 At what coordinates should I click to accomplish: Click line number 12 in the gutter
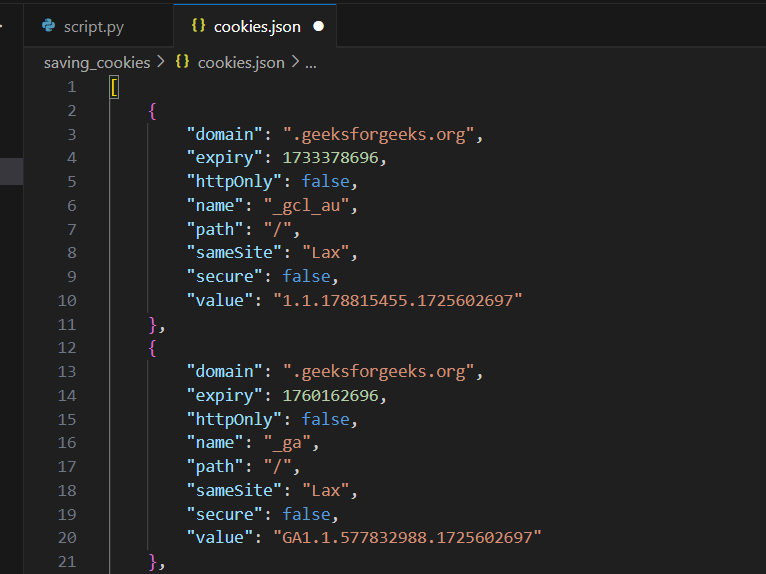point(67,348)
